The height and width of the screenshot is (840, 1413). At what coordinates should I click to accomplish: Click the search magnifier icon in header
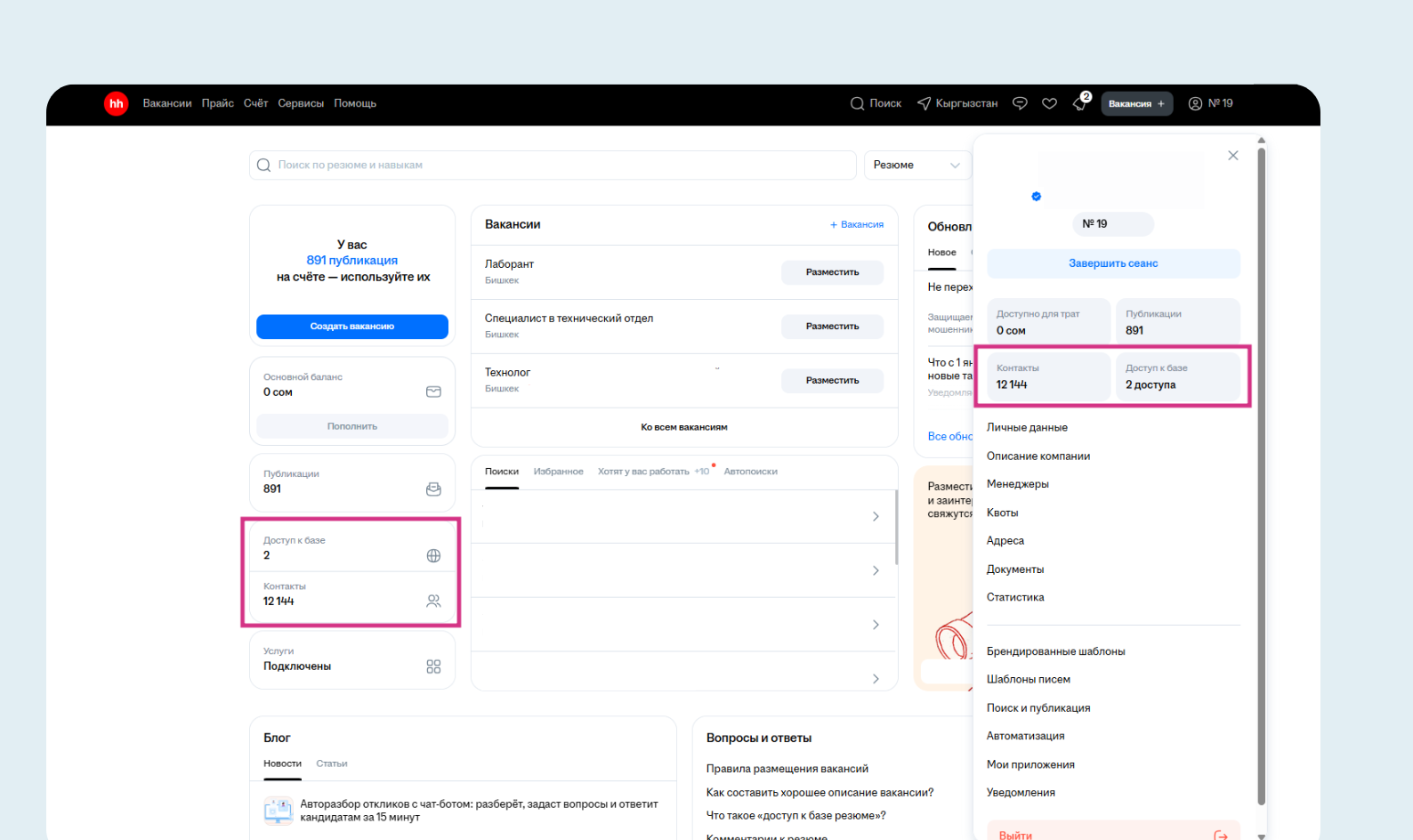coord(857,103)
